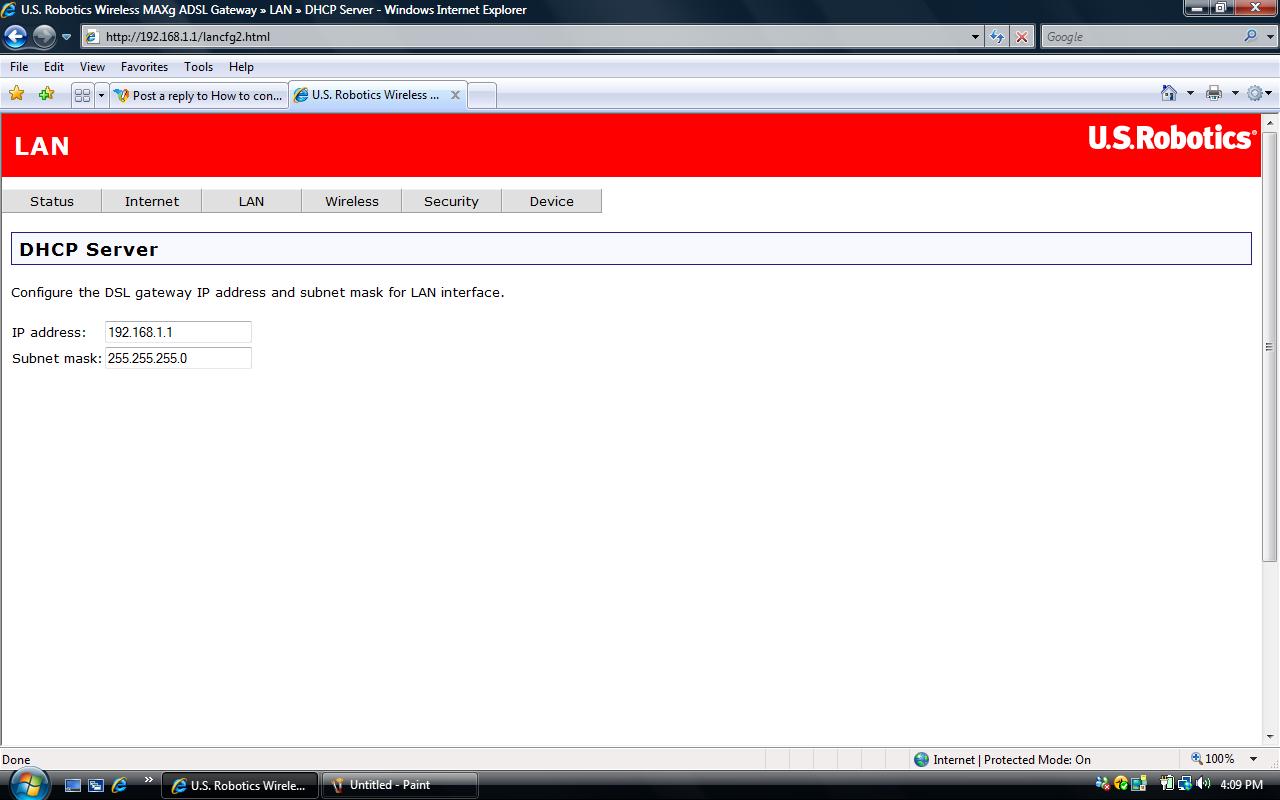The width and height of the screenshot is (1280, 800).
Task: Switch to the Wireless navigation tab
Action: click(x=351, y=201)
